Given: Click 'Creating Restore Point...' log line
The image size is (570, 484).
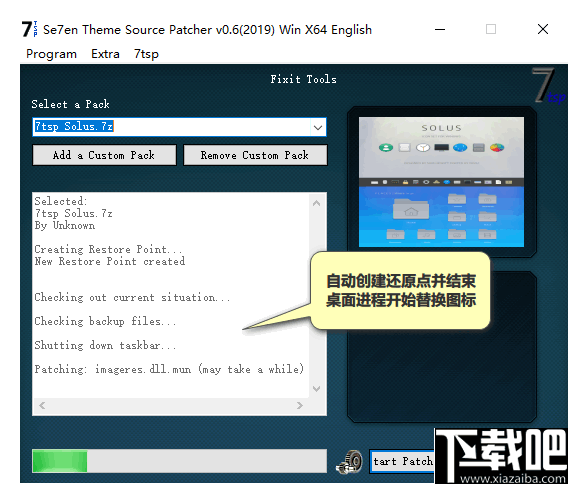Looking at the screenshot, I should pyautogui.click(x=108, y=249).
